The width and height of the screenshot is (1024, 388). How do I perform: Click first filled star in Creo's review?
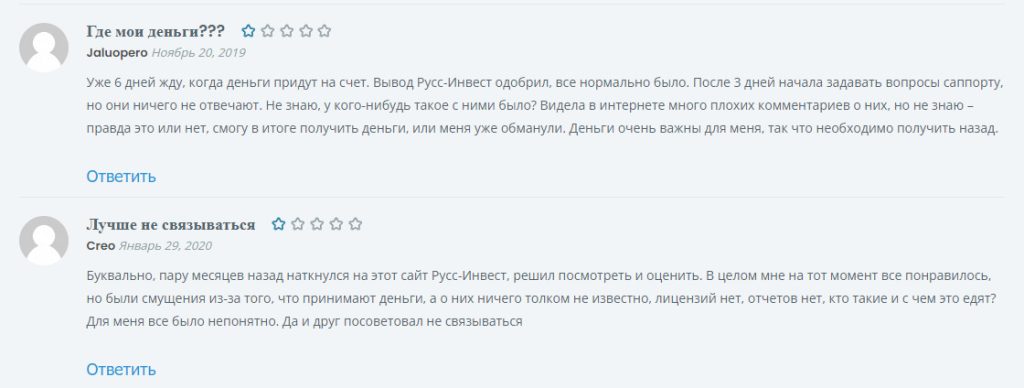pos(279,224)
